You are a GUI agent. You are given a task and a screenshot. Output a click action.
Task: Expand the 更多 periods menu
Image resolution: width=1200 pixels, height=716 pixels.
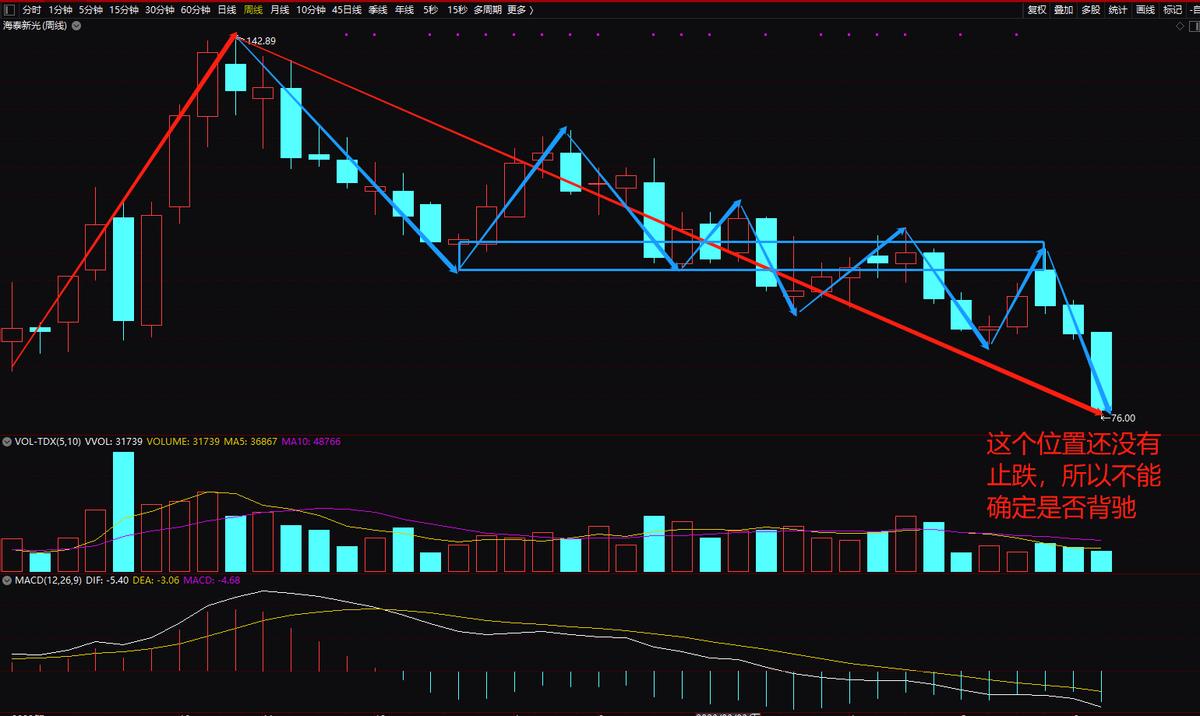click(520, 10)
